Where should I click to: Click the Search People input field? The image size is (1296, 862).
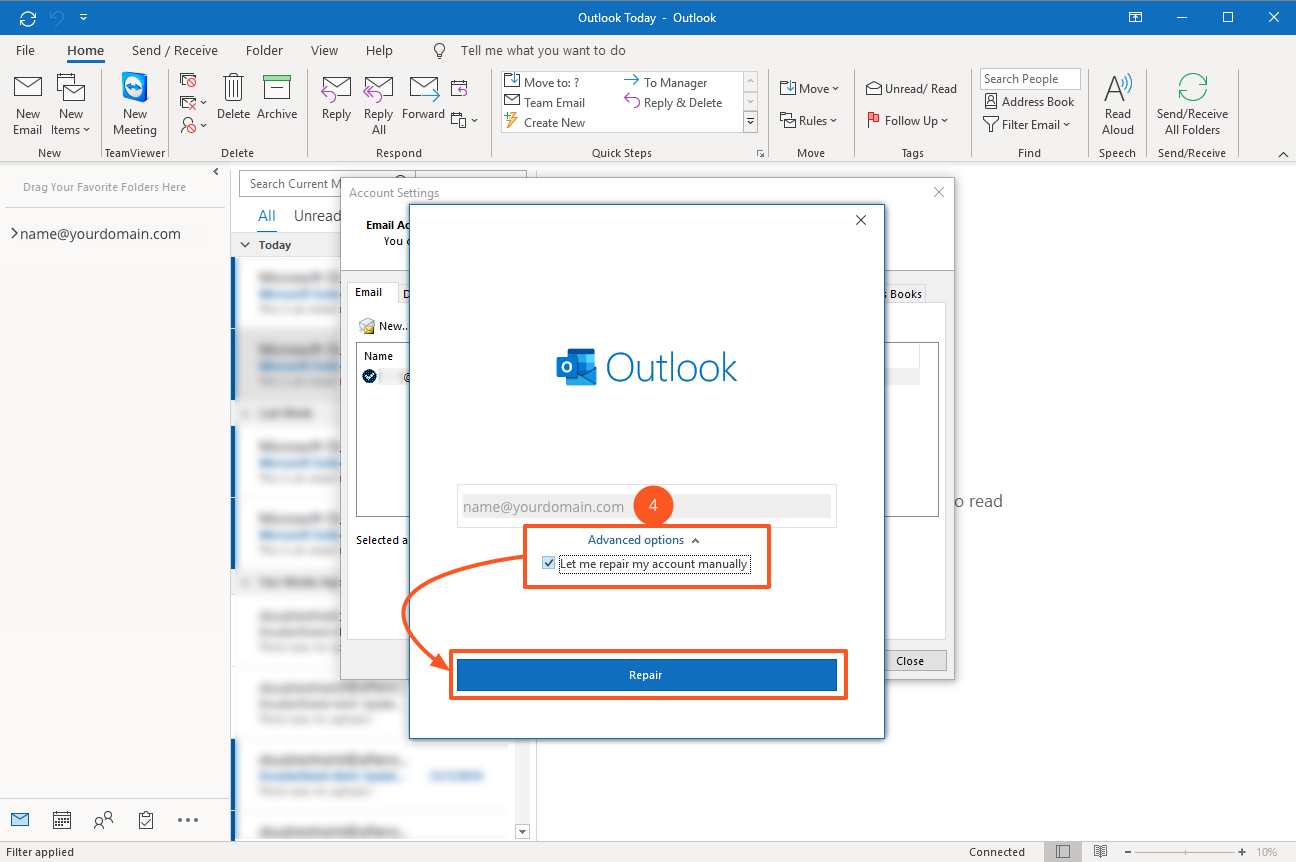(x=1029, y=79)
